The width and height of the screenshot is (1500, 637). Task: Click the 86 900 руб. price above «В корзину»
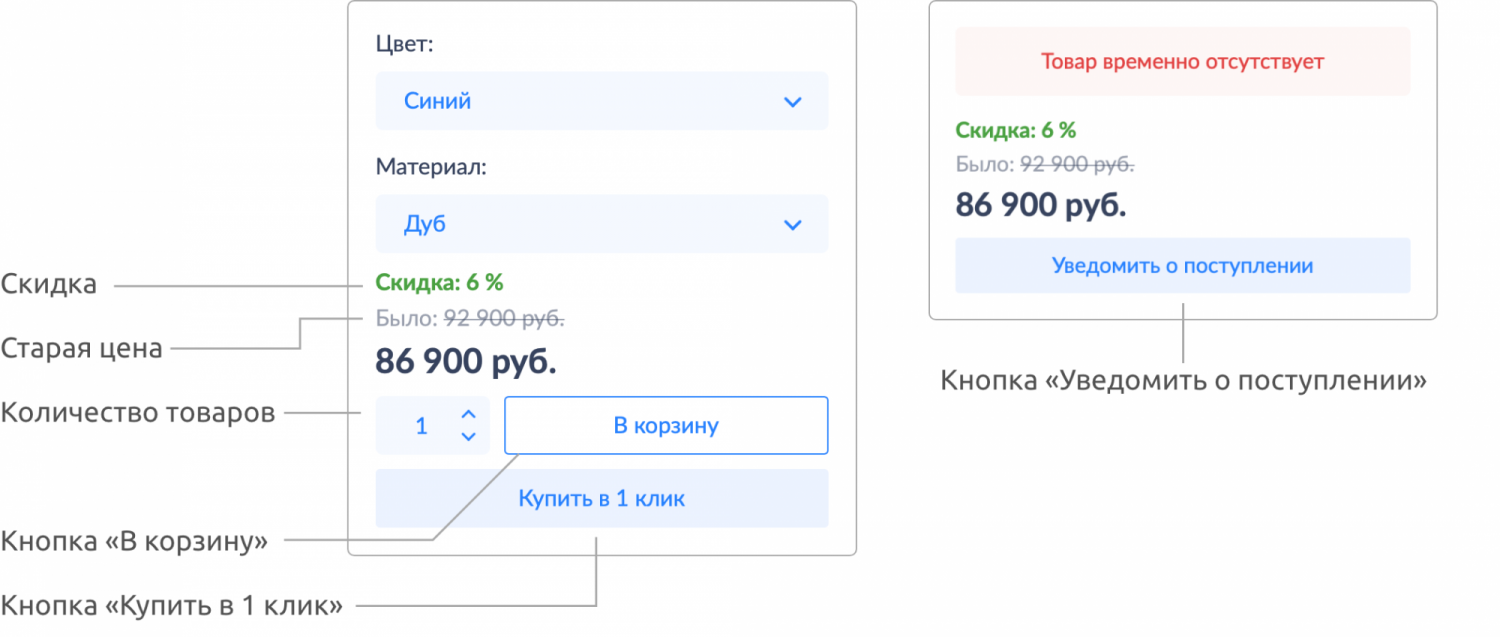(466, 362)
